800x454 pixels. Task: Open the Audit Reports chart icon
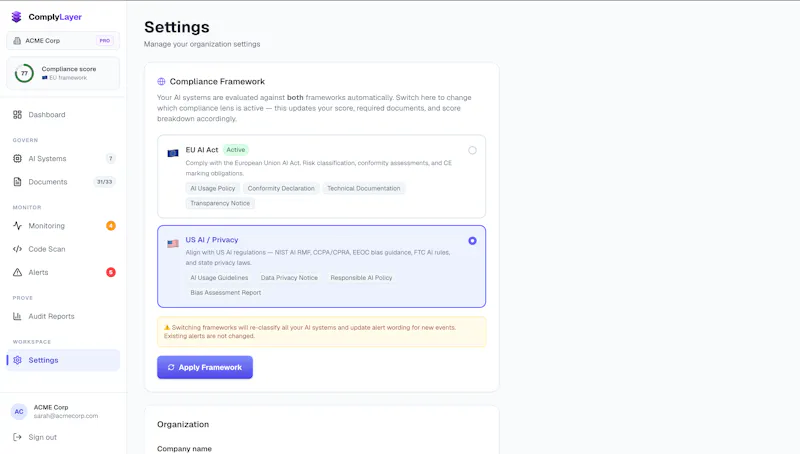point(17,316)
